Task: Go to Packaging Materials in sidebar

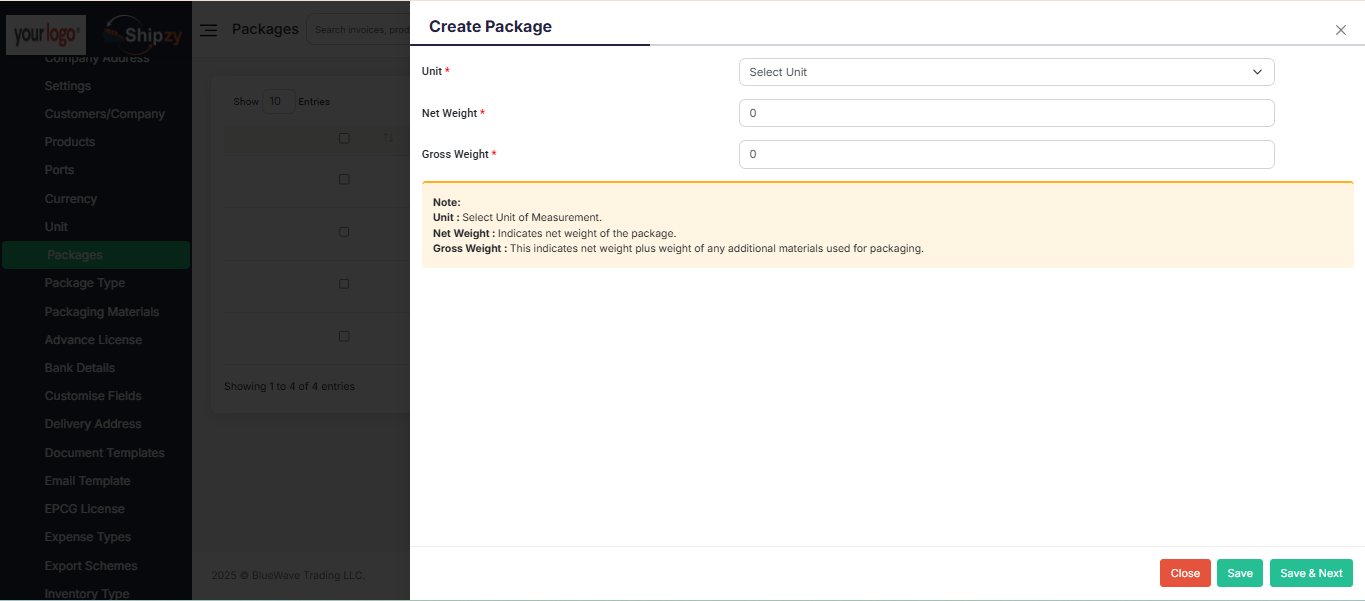Action: (102, 312)
